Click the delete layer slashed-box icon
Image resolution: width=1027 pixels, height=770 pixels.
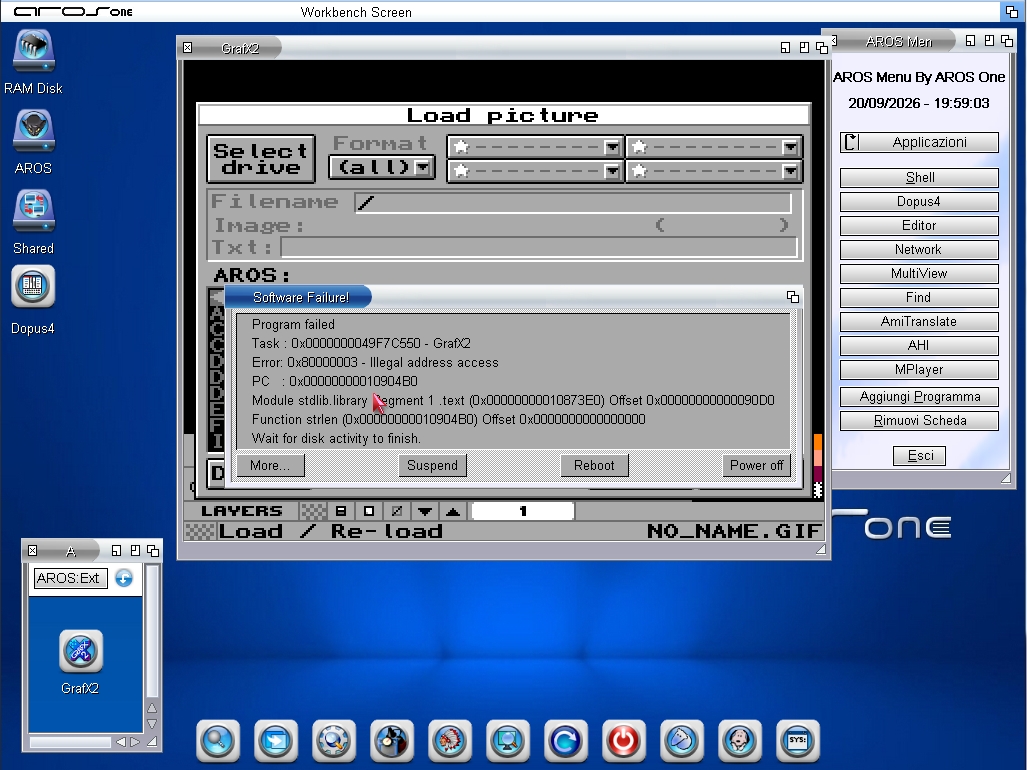(x=397, y=511)
